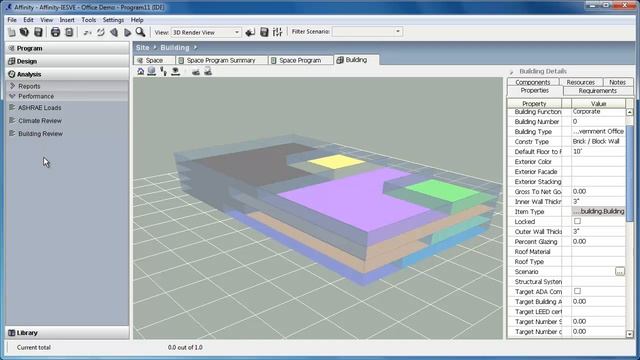Viewport: 640px width, 360px height.
Task: Click the Scenario ellipsis button
Action: point(620,271)
